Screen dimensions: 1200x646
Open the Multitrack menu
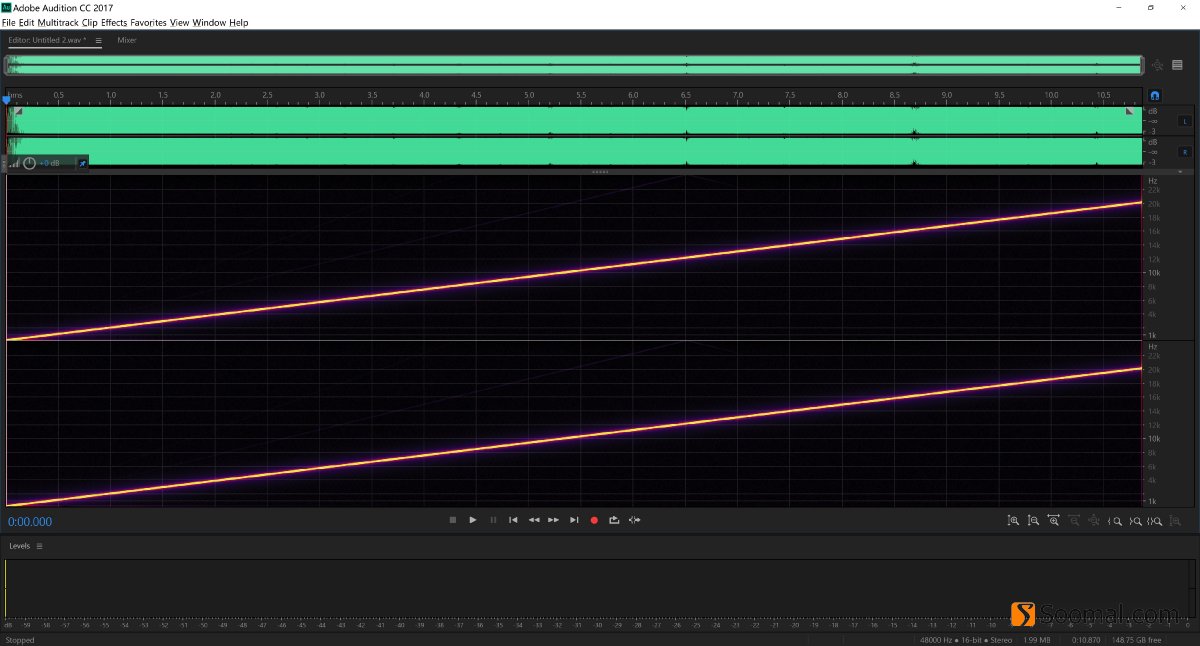click(x=58, y=22)
